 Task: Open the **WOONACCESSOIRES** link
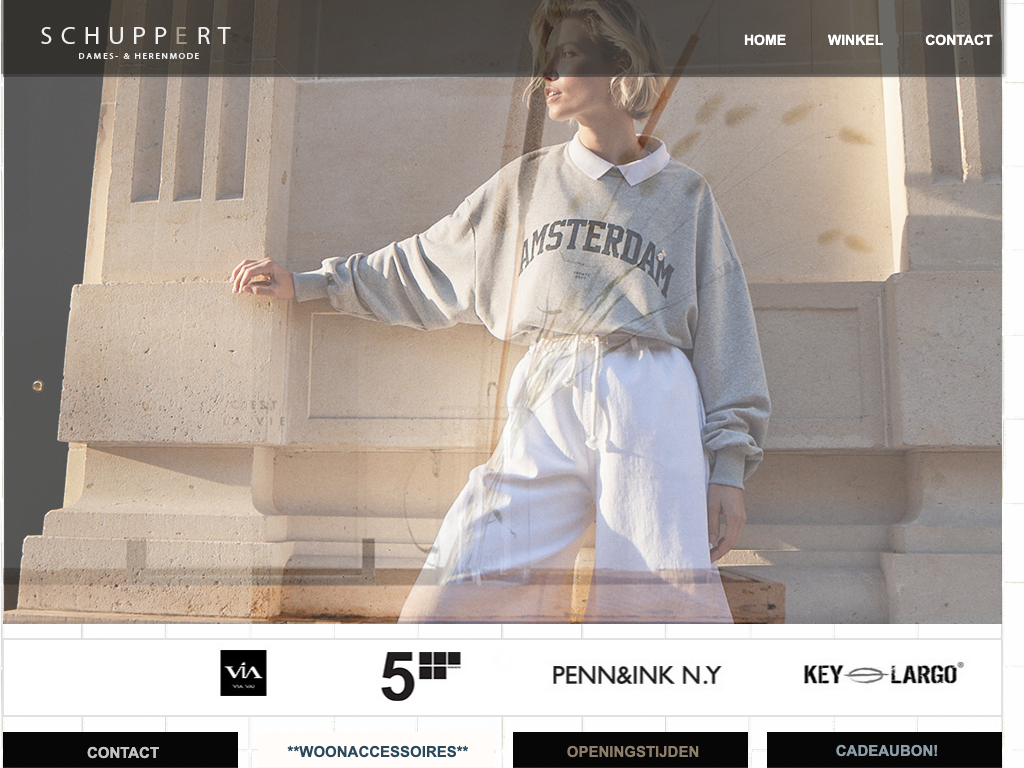(x=377, y=750)
